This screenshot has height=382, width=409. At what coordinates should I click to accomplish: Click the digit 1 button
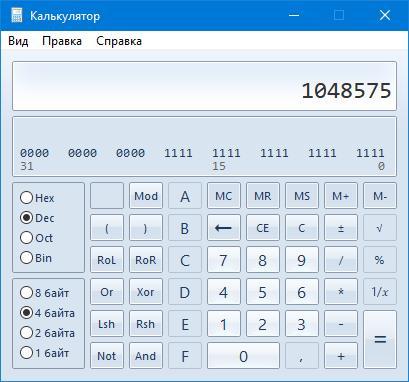point(224,324)
